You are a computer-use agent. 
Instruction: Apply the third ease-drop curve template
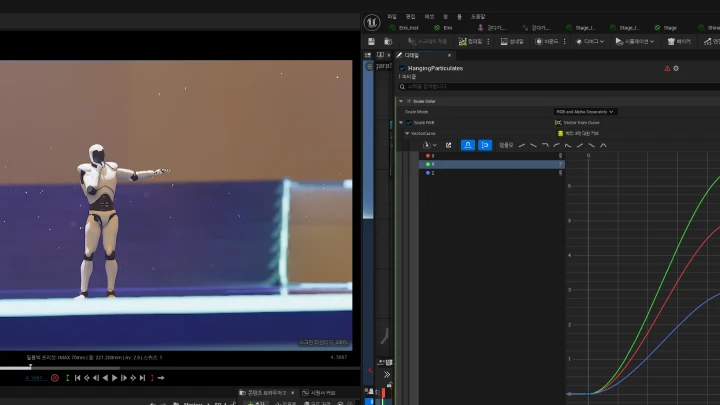click(545, 145)
